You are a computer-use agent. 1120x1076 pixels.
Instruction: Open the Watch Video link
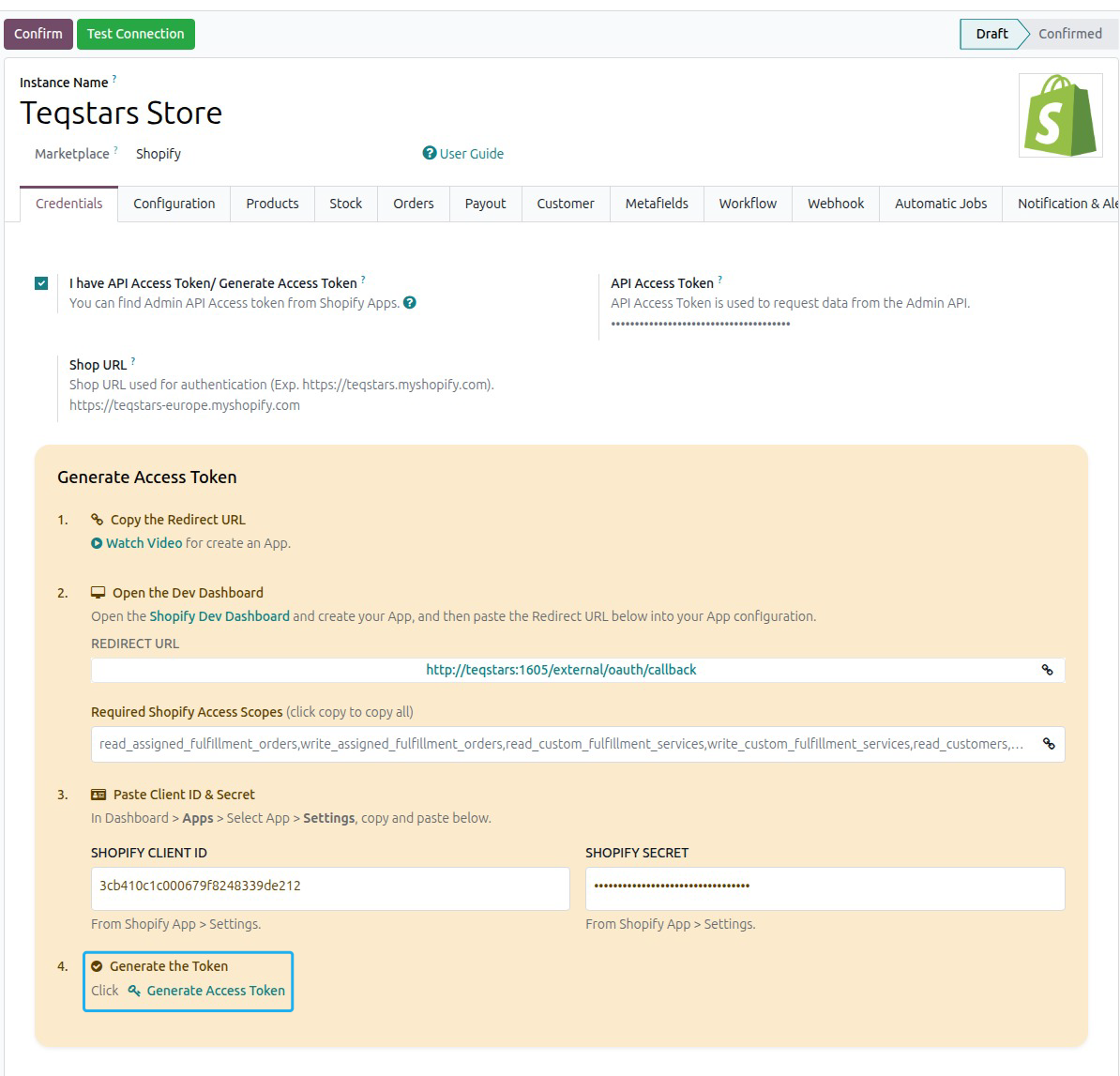click(x=144, y=543)
